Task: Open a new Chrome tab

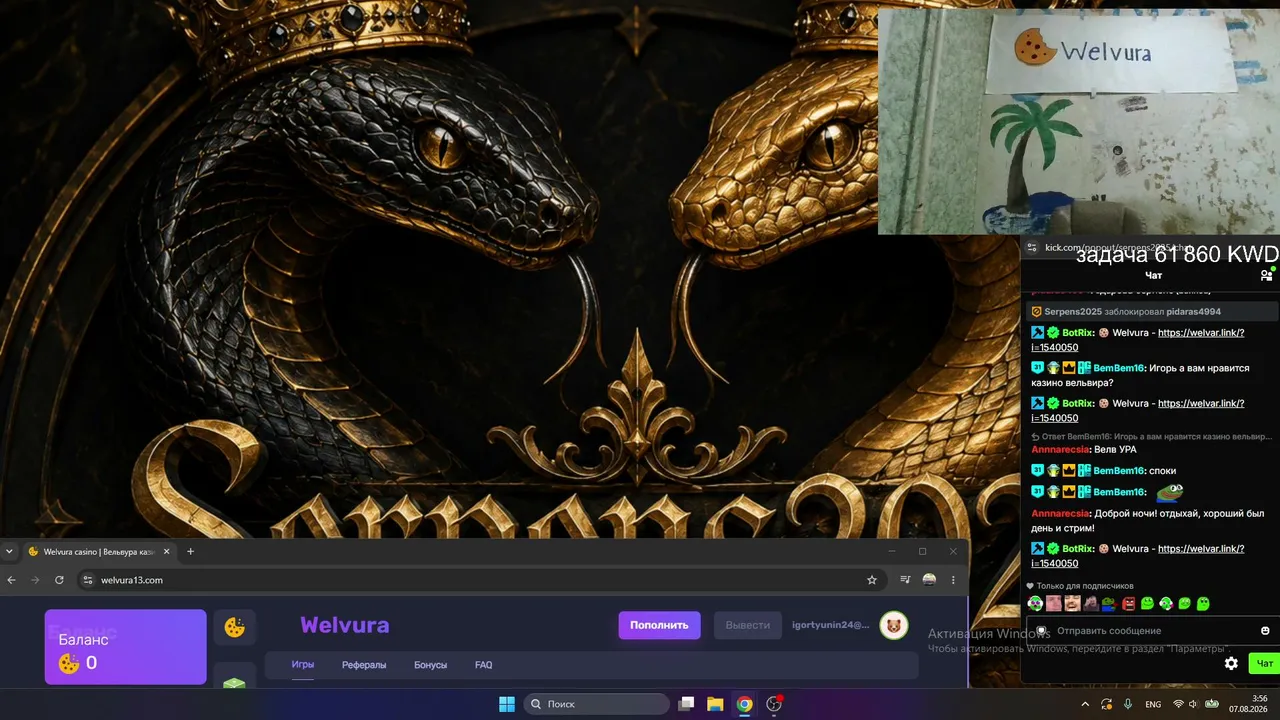Action: (190, 551)
